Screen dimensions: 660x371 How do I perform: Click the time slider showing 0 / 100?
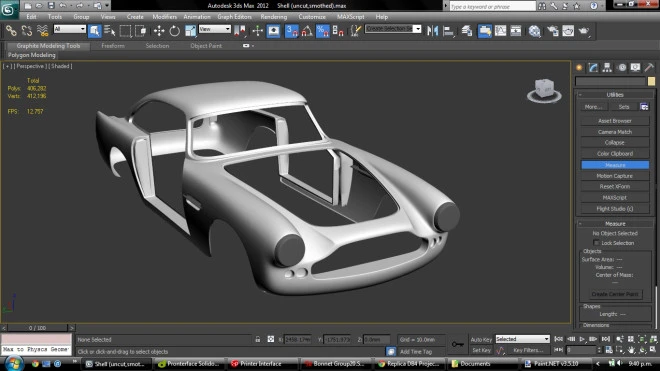37,328
